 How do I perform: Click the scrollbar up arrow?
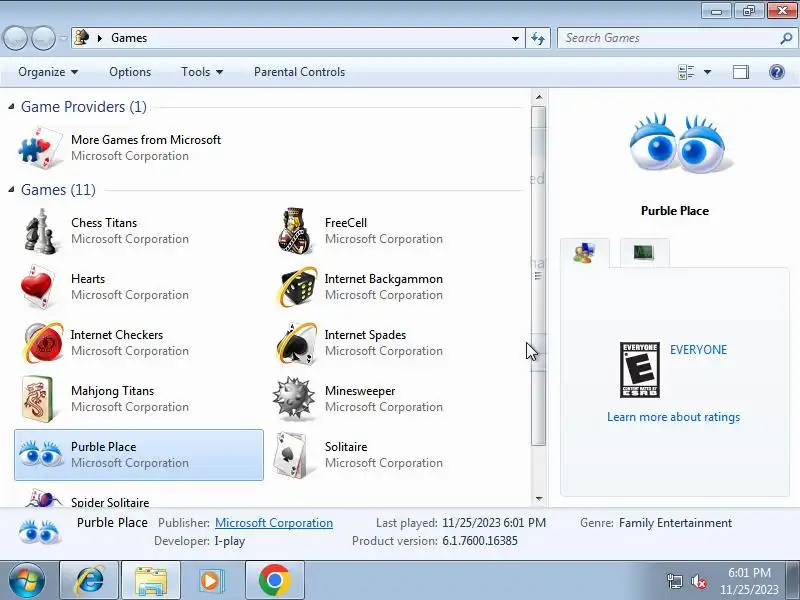coord(539,97)
